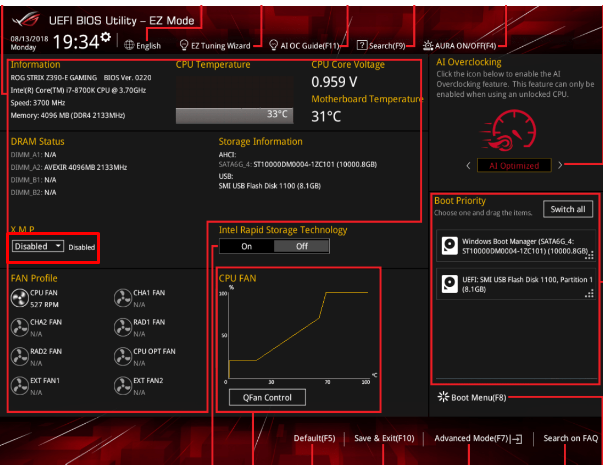Click SATA6G_4 ST10000DM0004 drive entry
Image resolution: width=603 pixels, height=467 pixels.
point(298,165)
